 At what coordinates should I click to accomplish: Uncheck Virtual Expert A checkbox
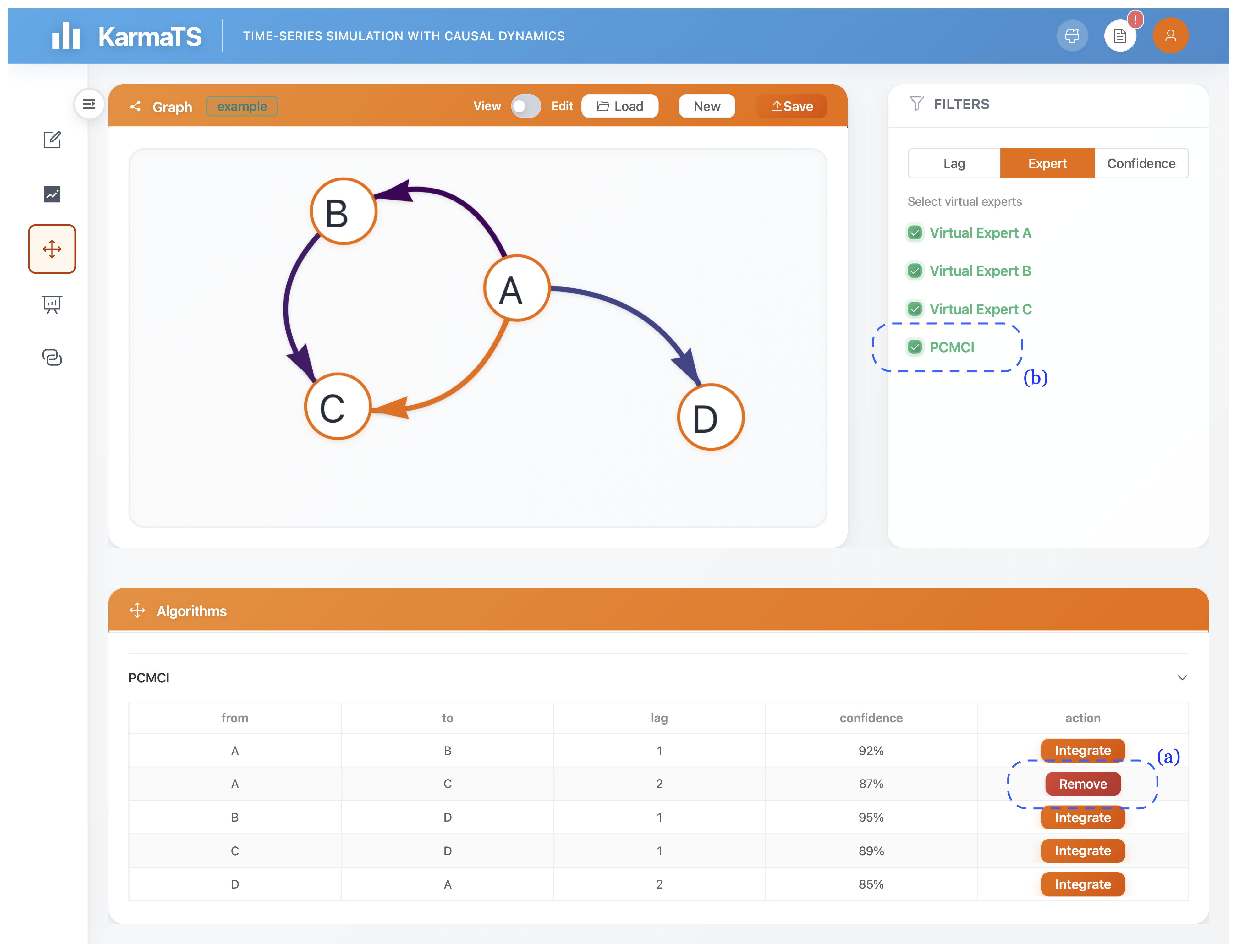coord(914,233)
